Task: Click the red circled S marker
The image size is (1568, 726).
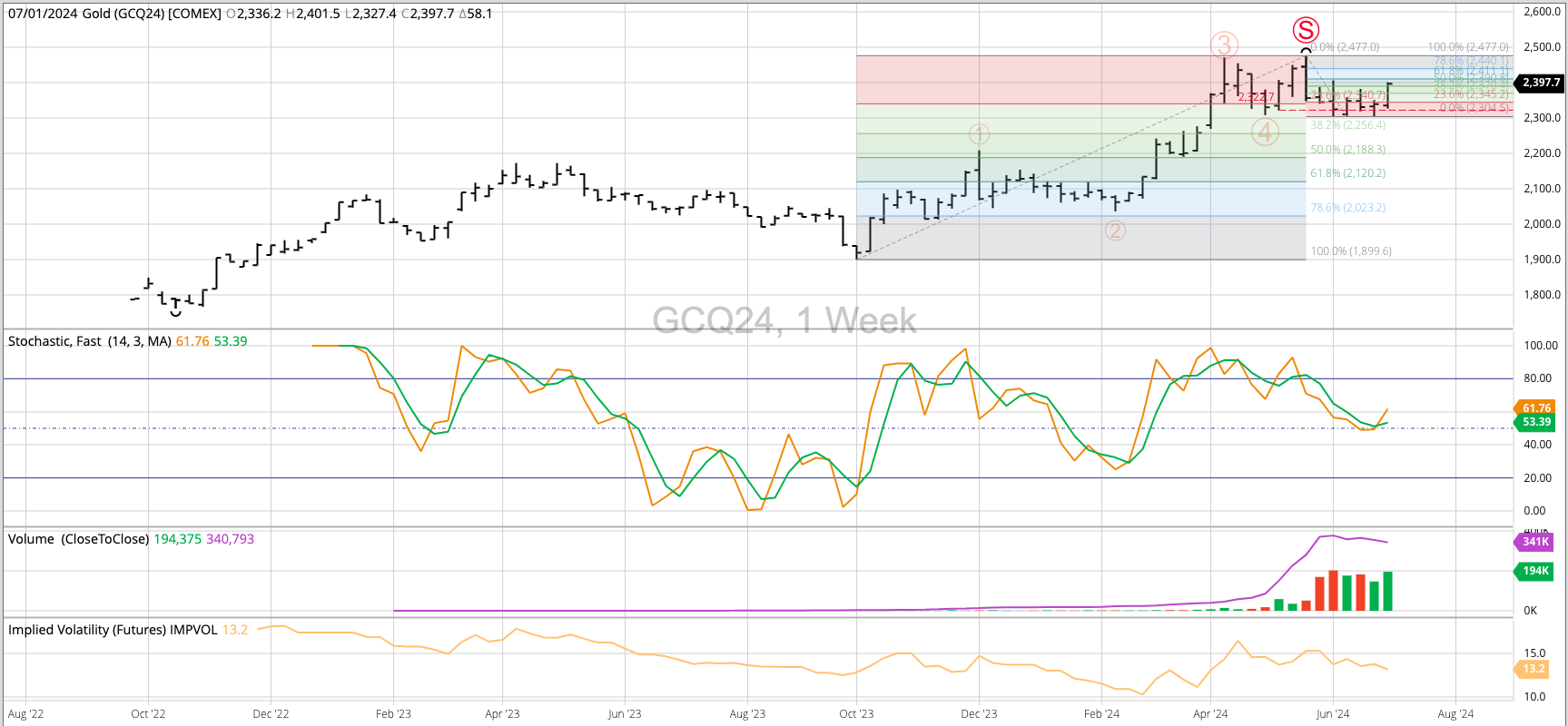Action: [1306, 31]
